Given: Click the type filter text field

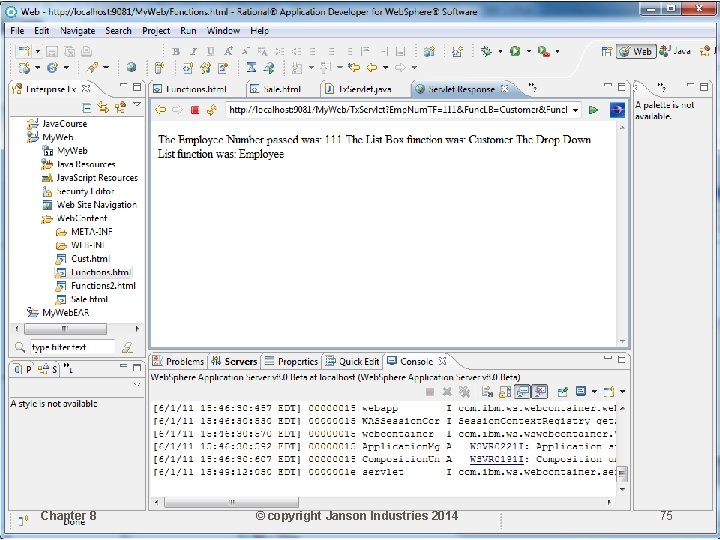Looking at the screenshot, I should (x=72, y=348).
